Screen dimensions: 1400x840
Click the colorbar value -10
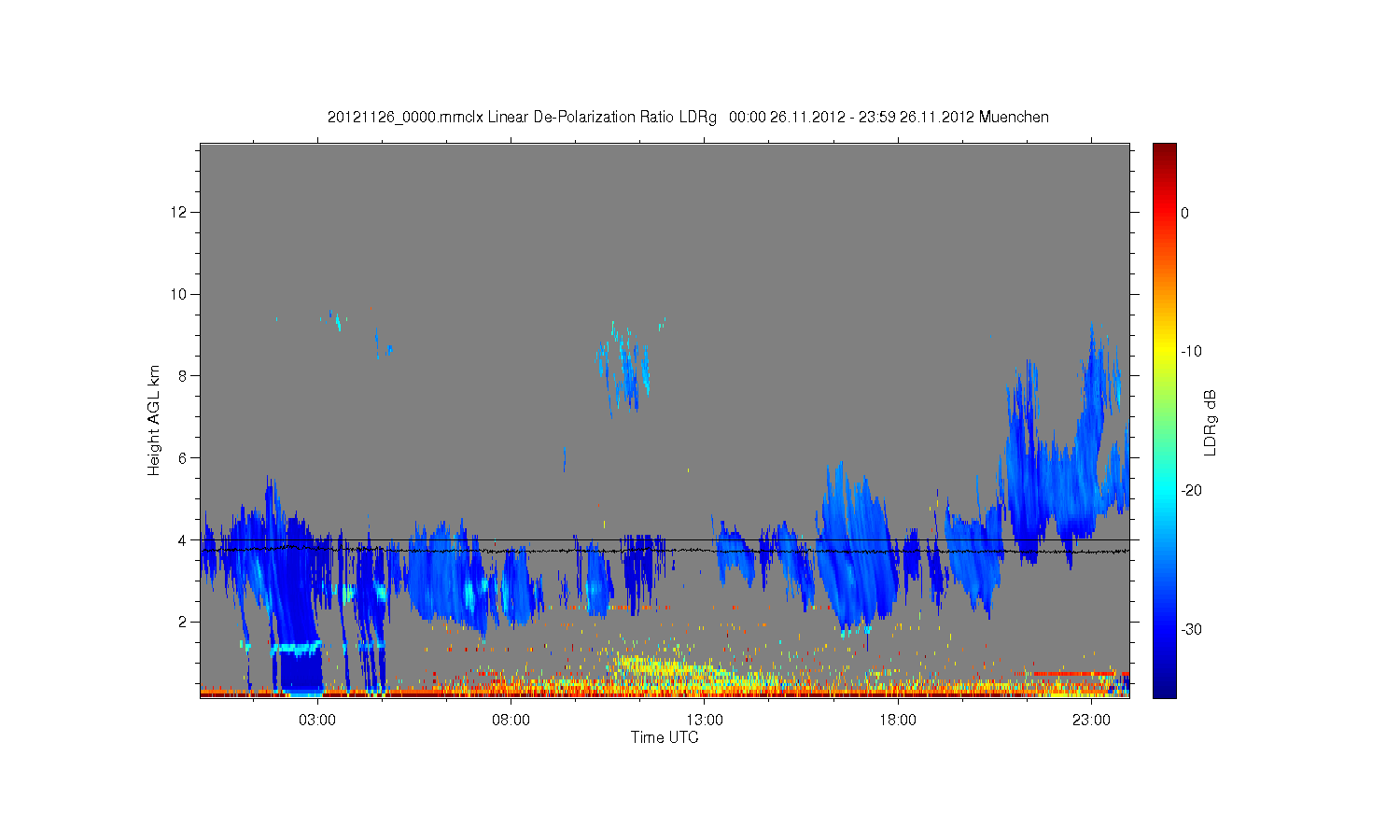1191,352
